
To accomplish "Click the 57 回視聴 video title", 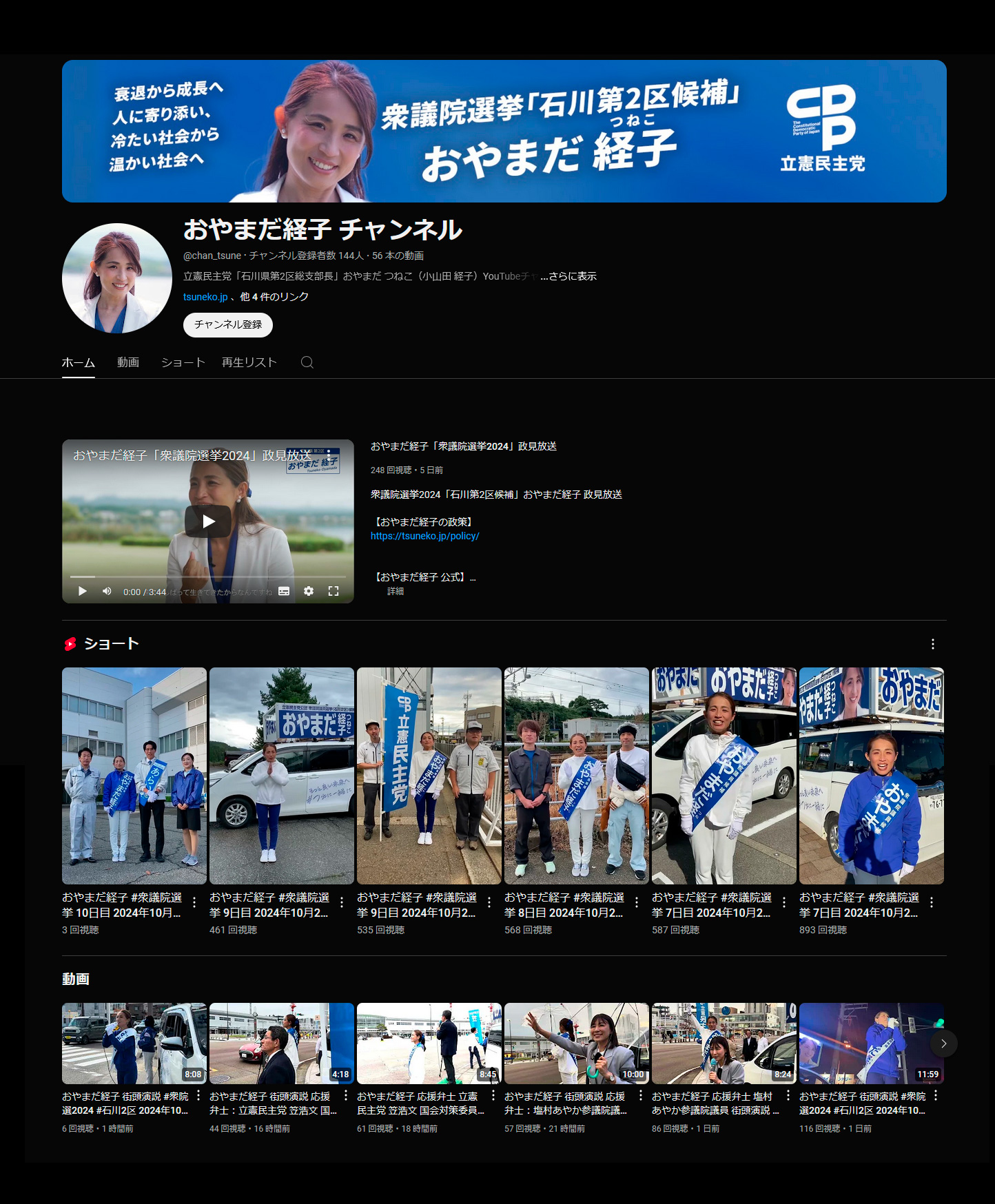I will point(566,1103).
